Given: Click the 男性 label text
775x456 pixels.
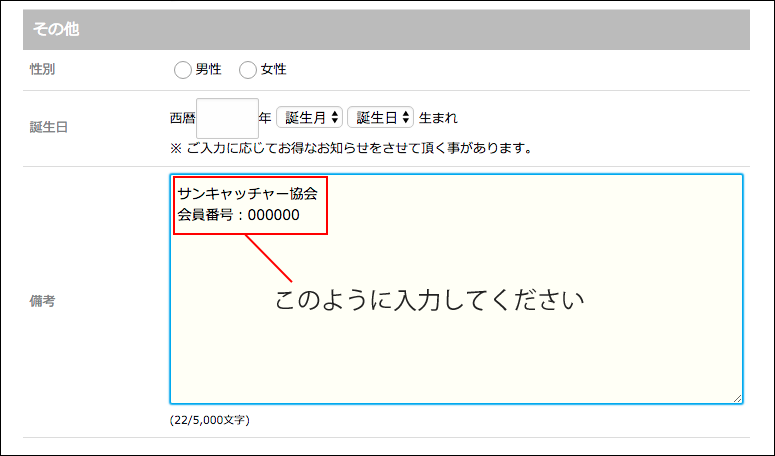Looking at the screenshot, I should click(208, 69).
